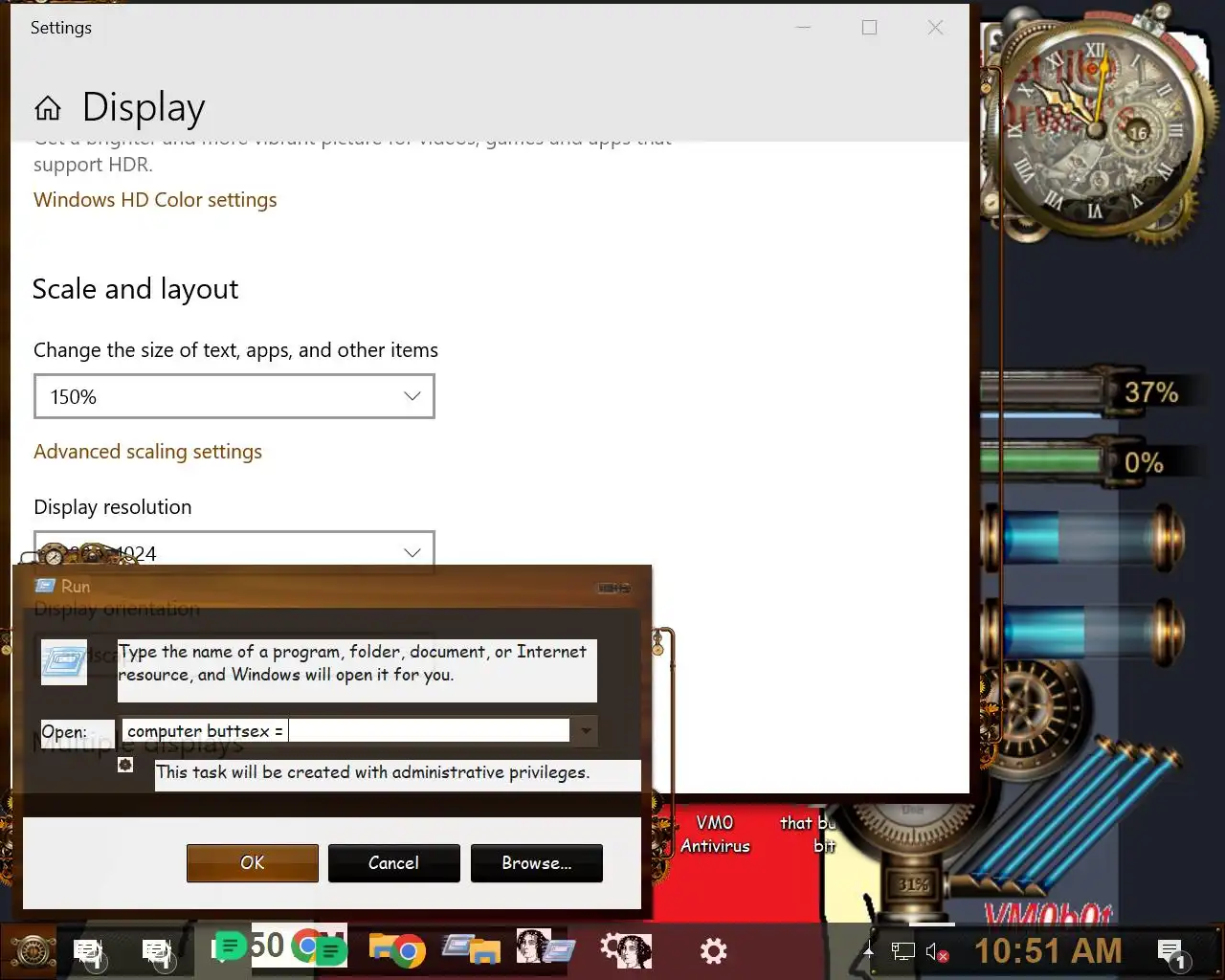Click the Run dialog title bar icon
1225x980 pixels.
coord(45,586)
